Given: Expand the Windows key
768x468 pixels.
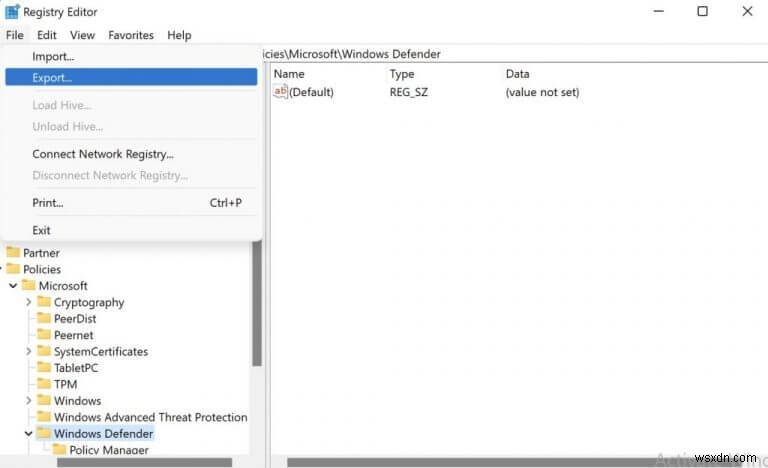Looking at the screenshot, I should click(x=28, y=401).
